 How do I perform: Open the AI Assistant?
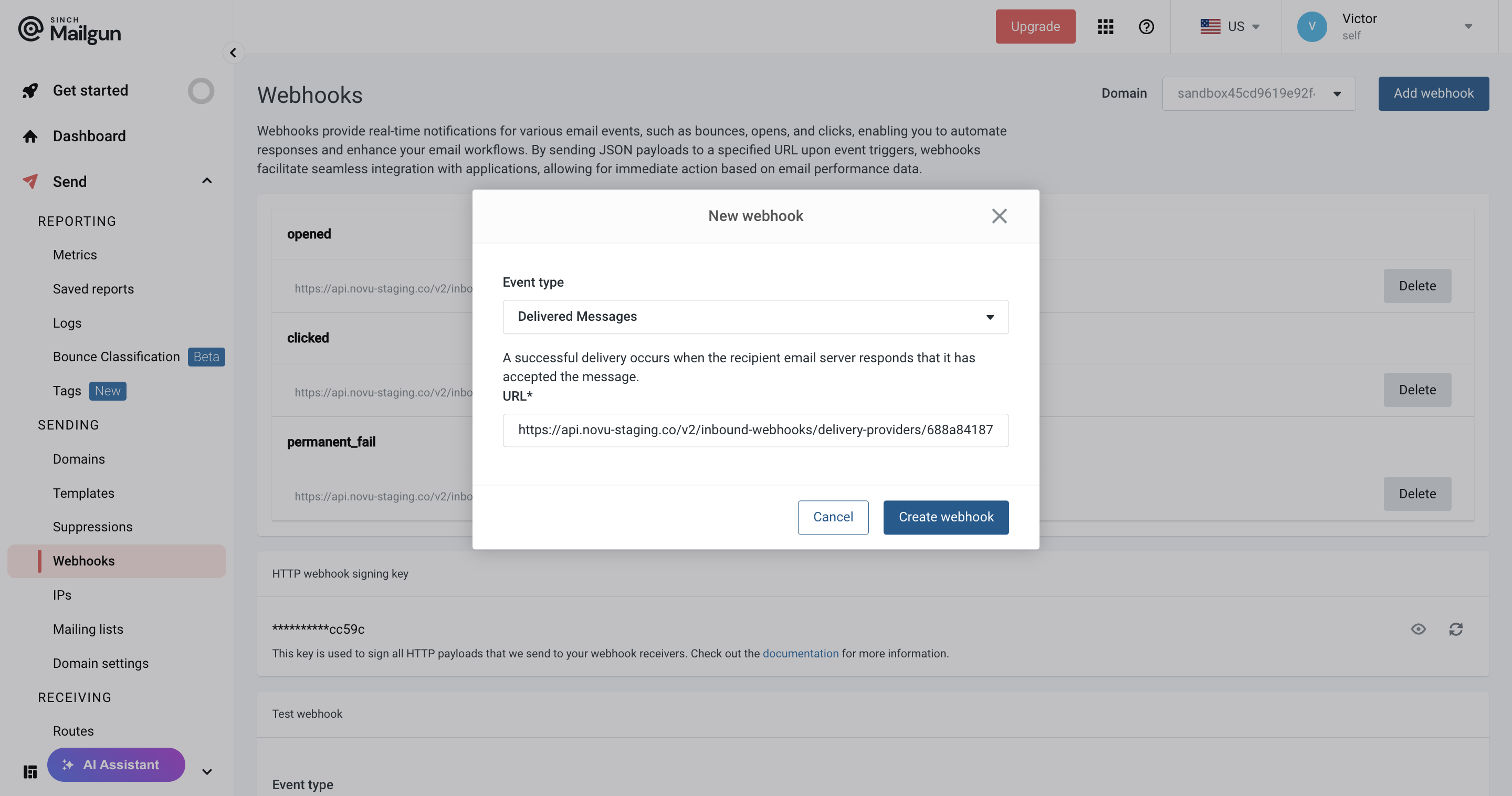coord(115,764)
